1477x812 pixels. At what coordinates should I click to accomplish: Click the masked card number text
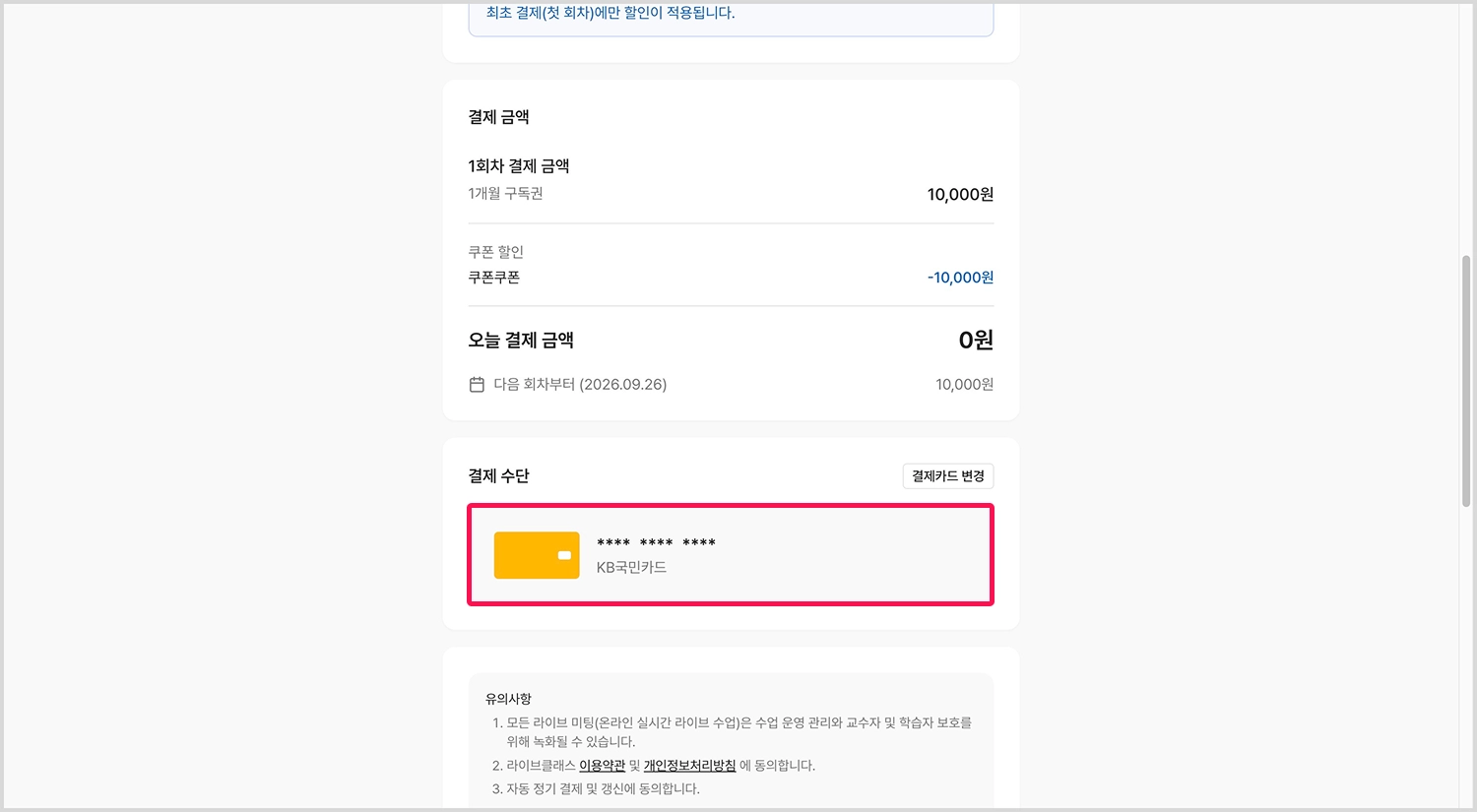point(656,543)
